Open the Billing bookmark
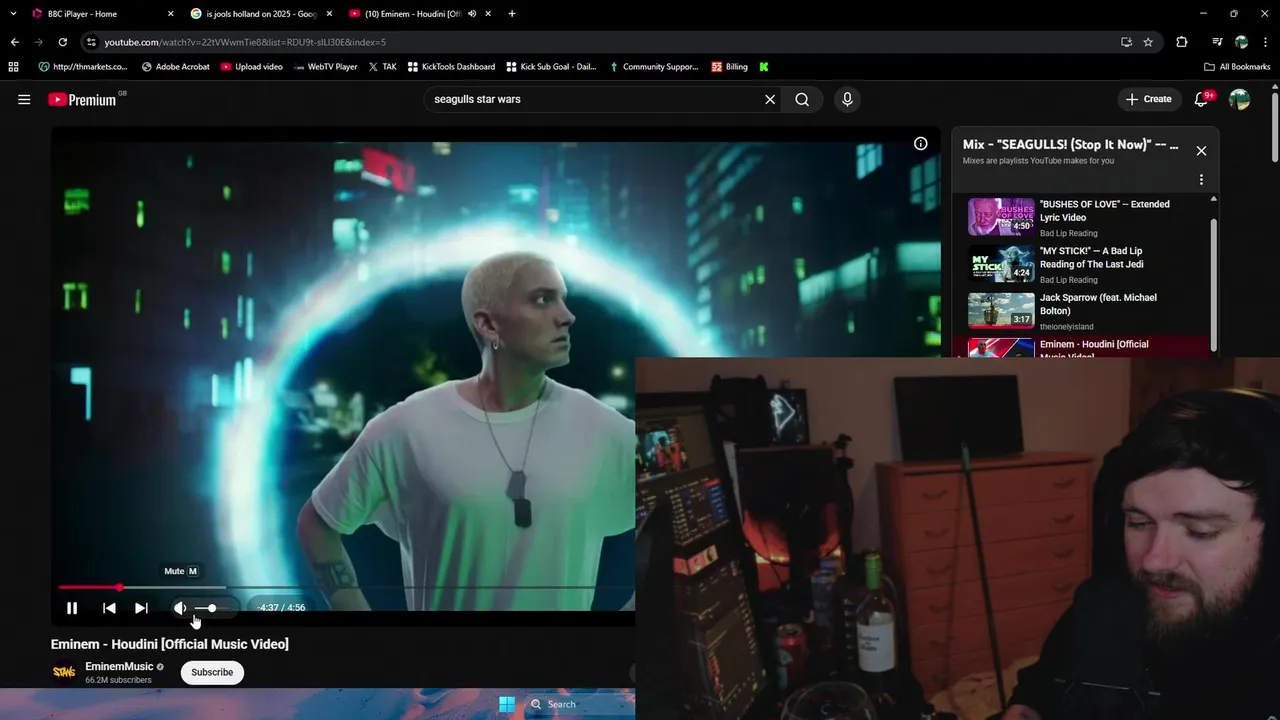 (730, 67)
